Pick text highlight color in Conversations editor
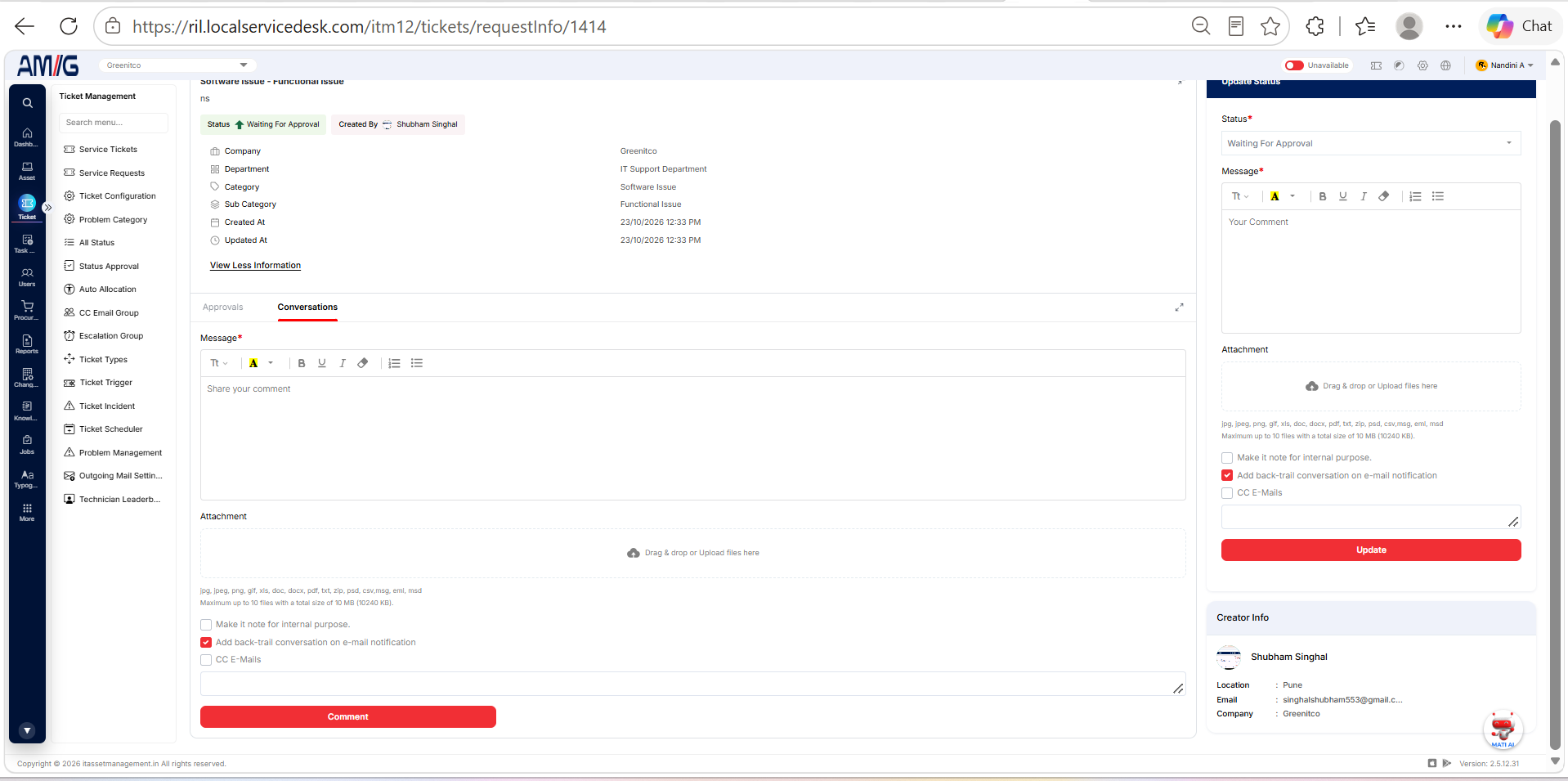 (253, 363)
